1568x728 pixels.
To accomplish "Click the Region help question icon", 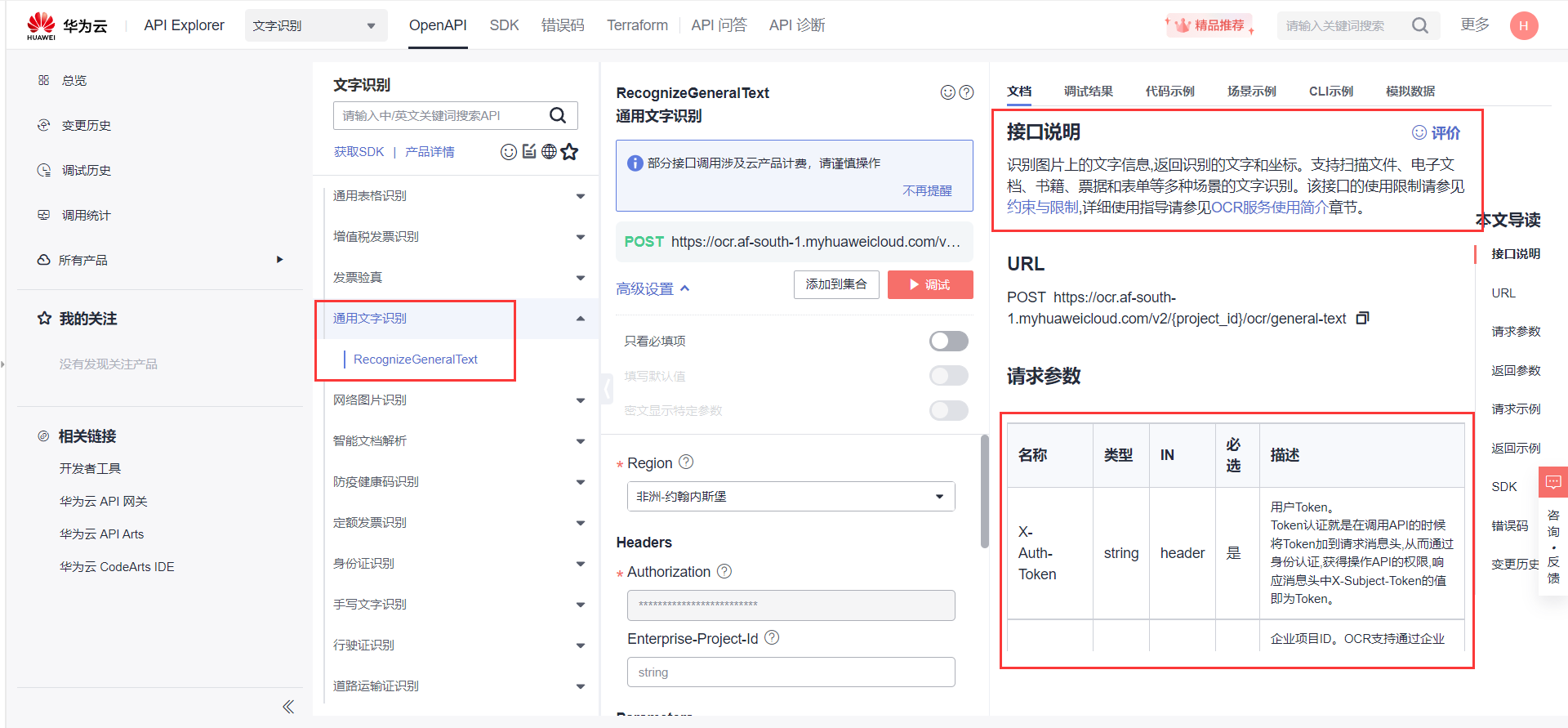I will pos(686,462).
